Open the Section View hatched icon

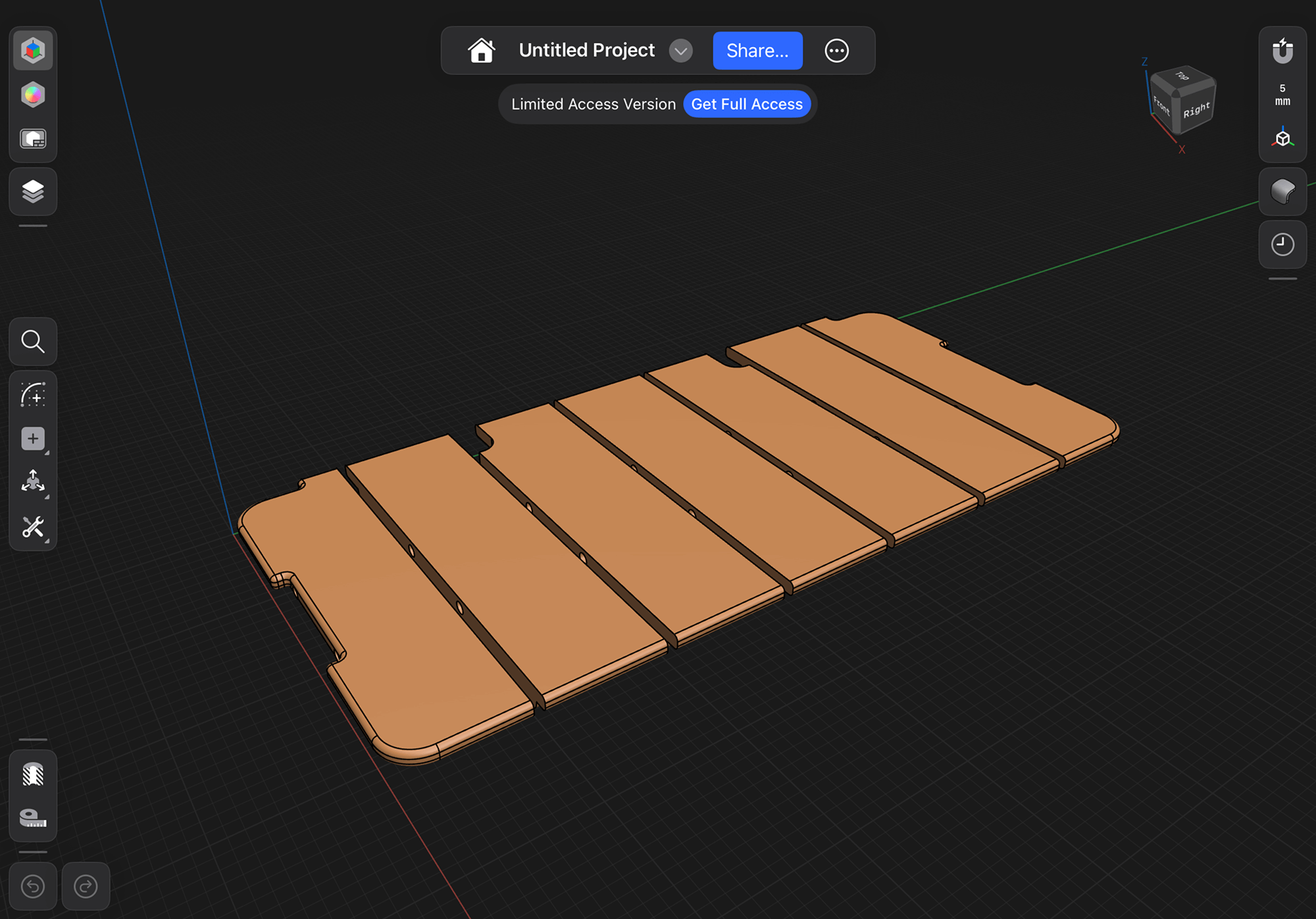click(x=33, y=774)
